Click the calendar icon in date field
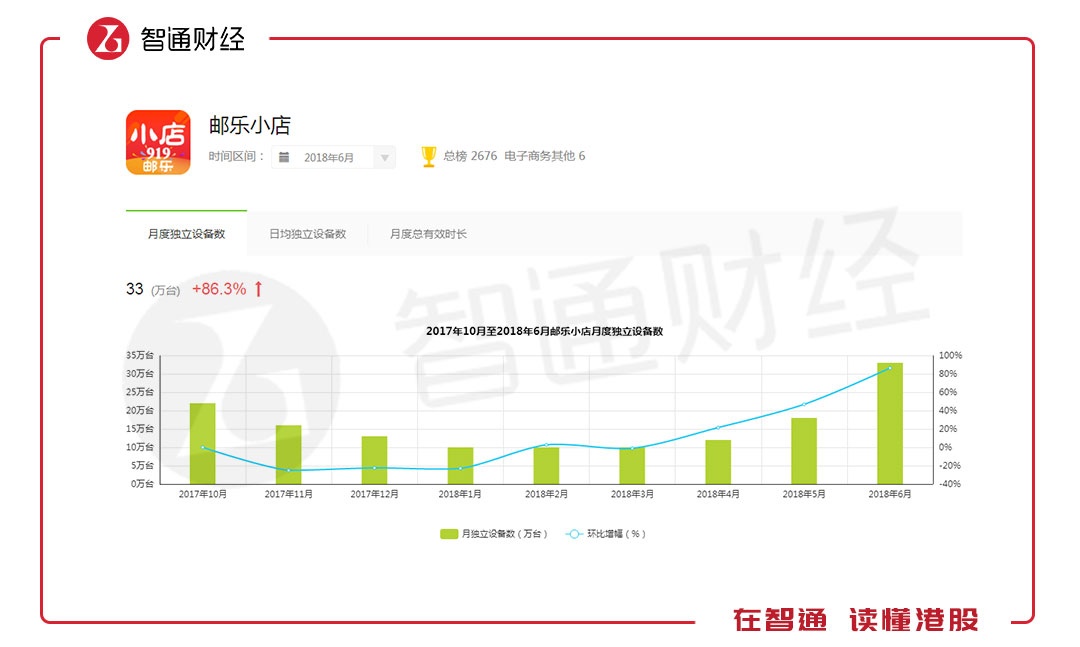This screenshot has height=647, width=1080. click(x=284, y=157)
